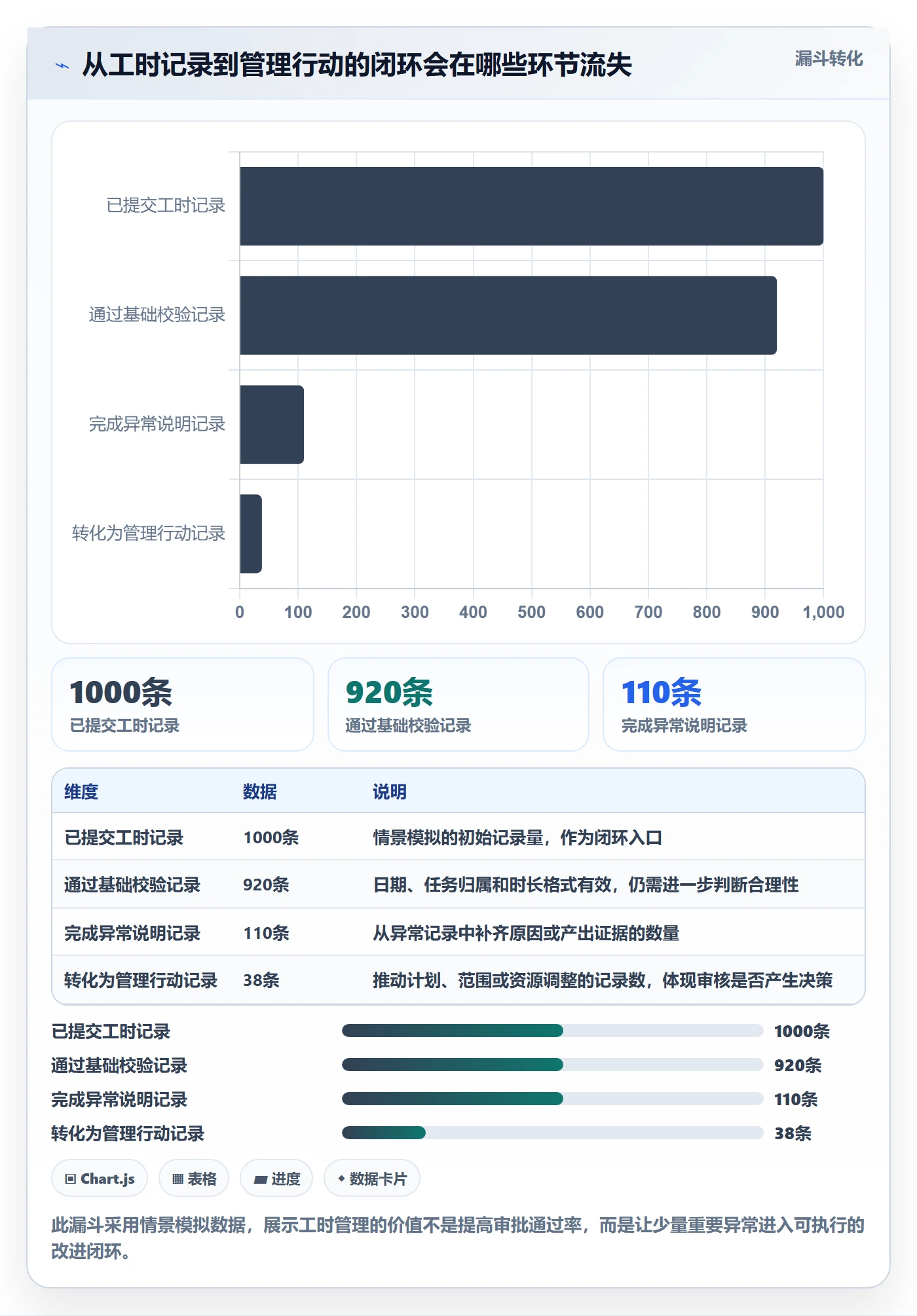This screenshot has width=917, height=1316.
Task: Click the 500 tick label on the chart axis
Action: click(531, 612)
